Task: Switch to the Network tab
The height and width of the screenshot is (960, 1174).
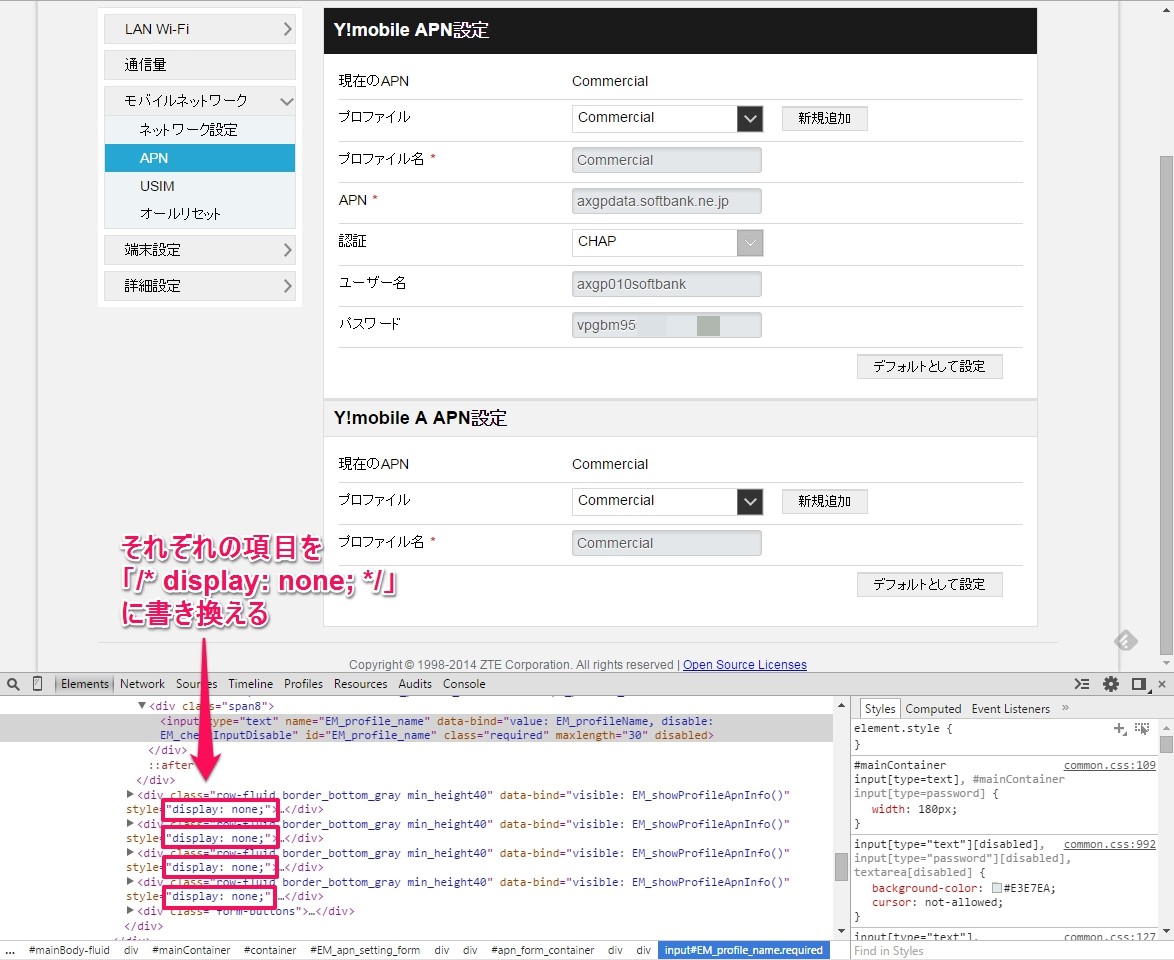Action: (142, 684)
